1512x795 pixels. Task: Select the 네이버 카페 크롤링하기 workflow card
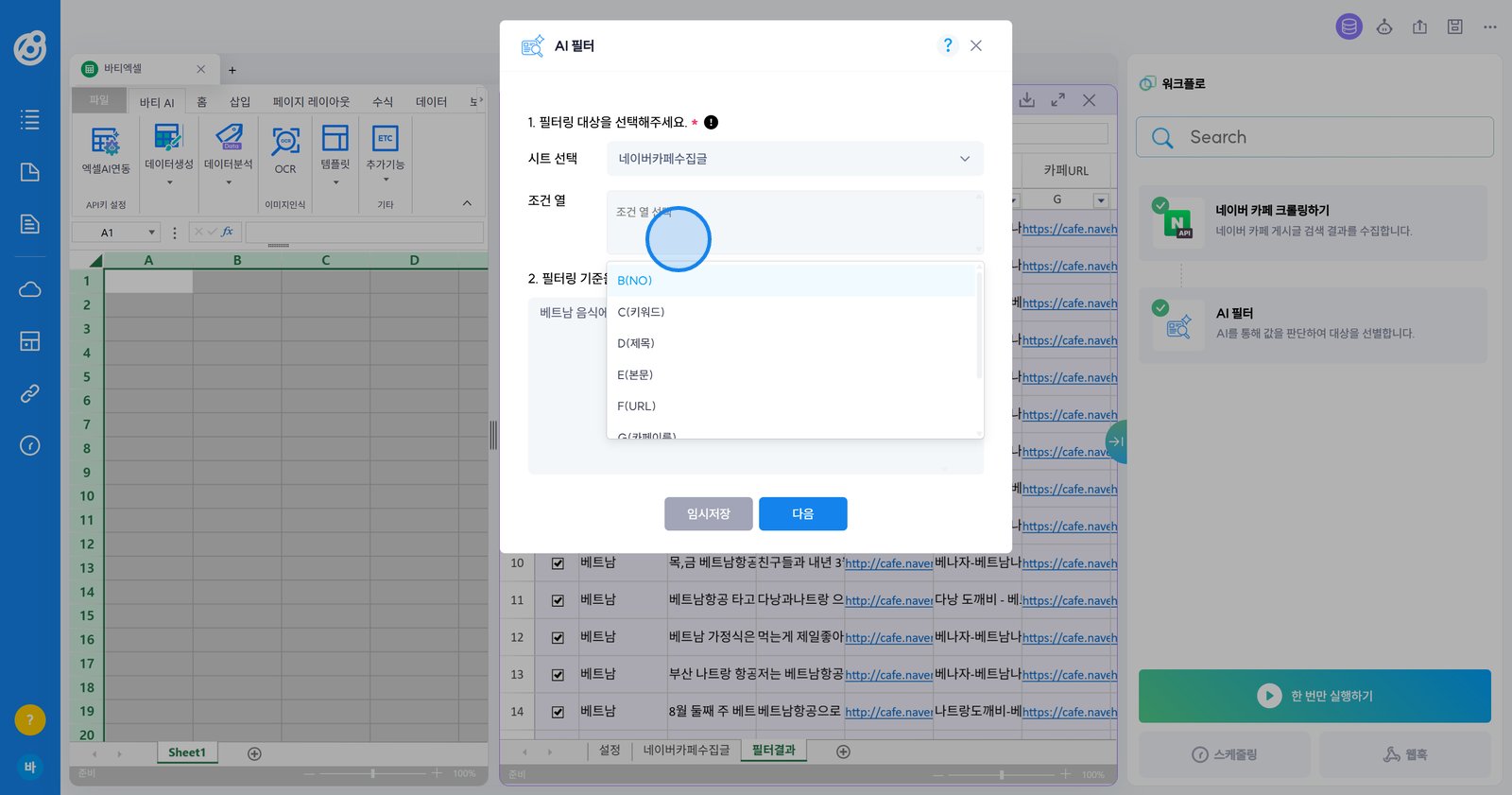coord(1313,223)
